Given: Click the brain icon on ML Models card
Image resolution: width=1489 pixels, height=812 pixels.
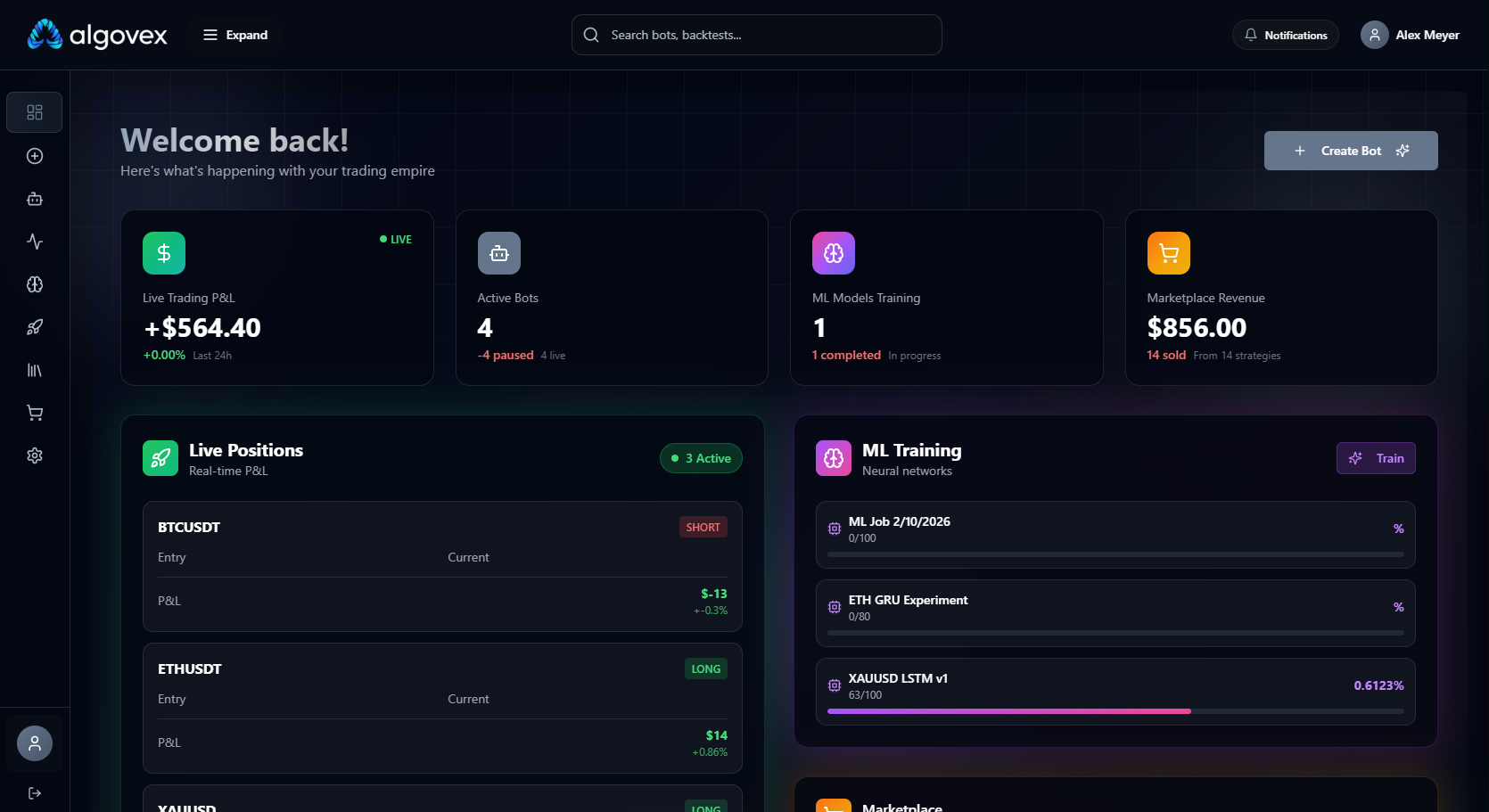Looking at the screenshot, I should click(834, 253).
